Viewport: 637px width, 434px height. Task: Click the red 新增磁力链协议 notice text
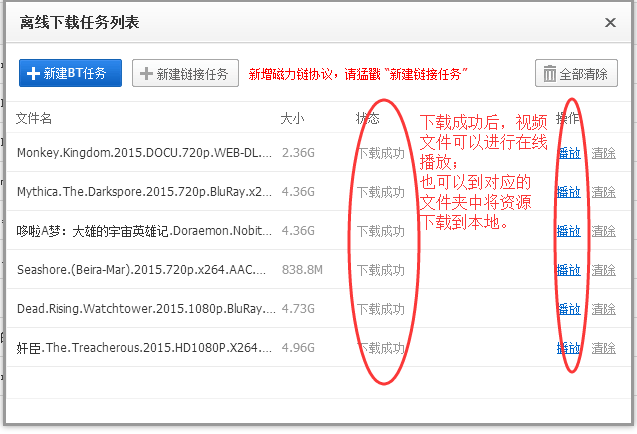pyautogui.click(x=358, y=74)
